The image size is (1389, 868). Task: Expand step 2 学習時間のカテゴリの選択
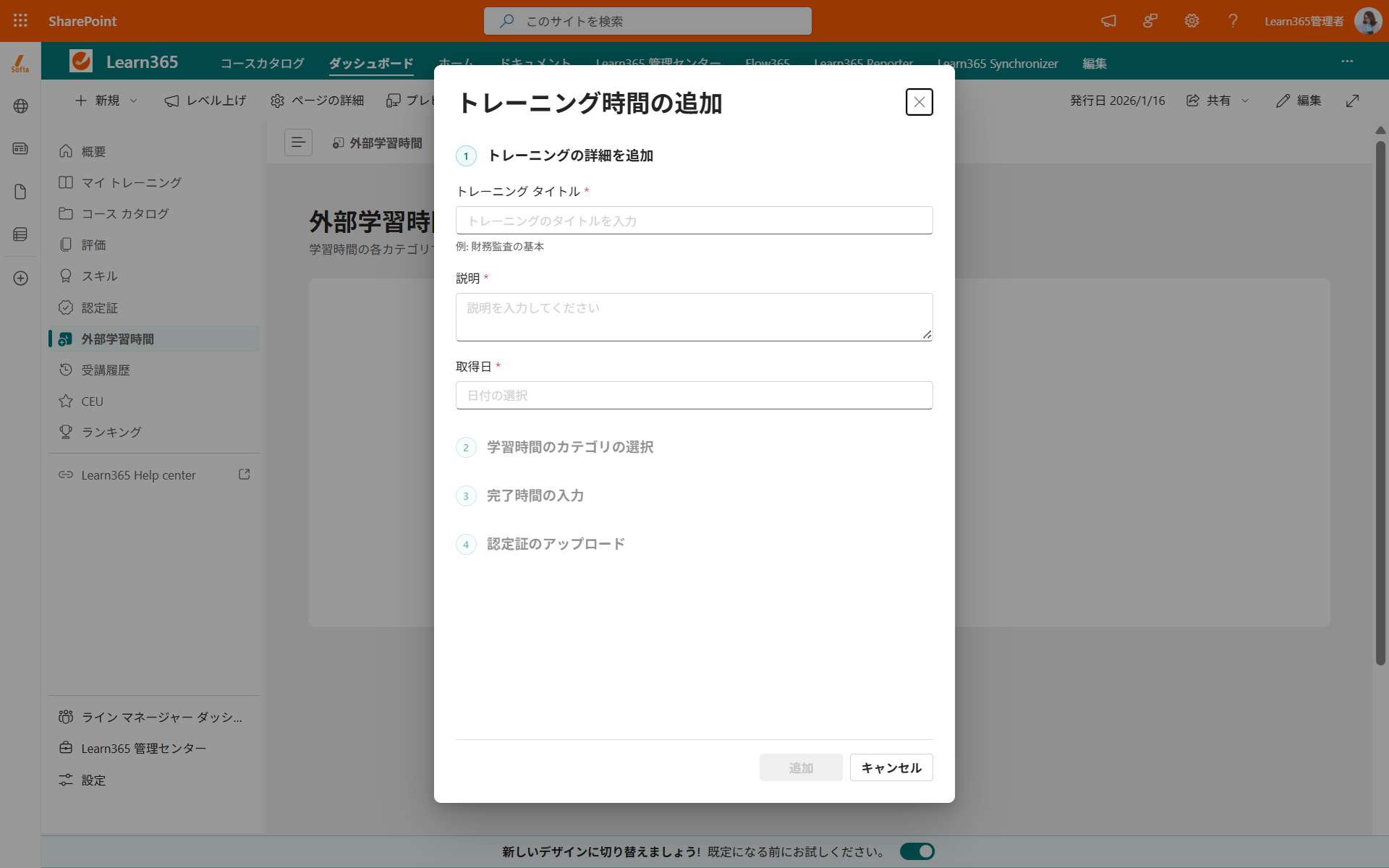(555, 447)
